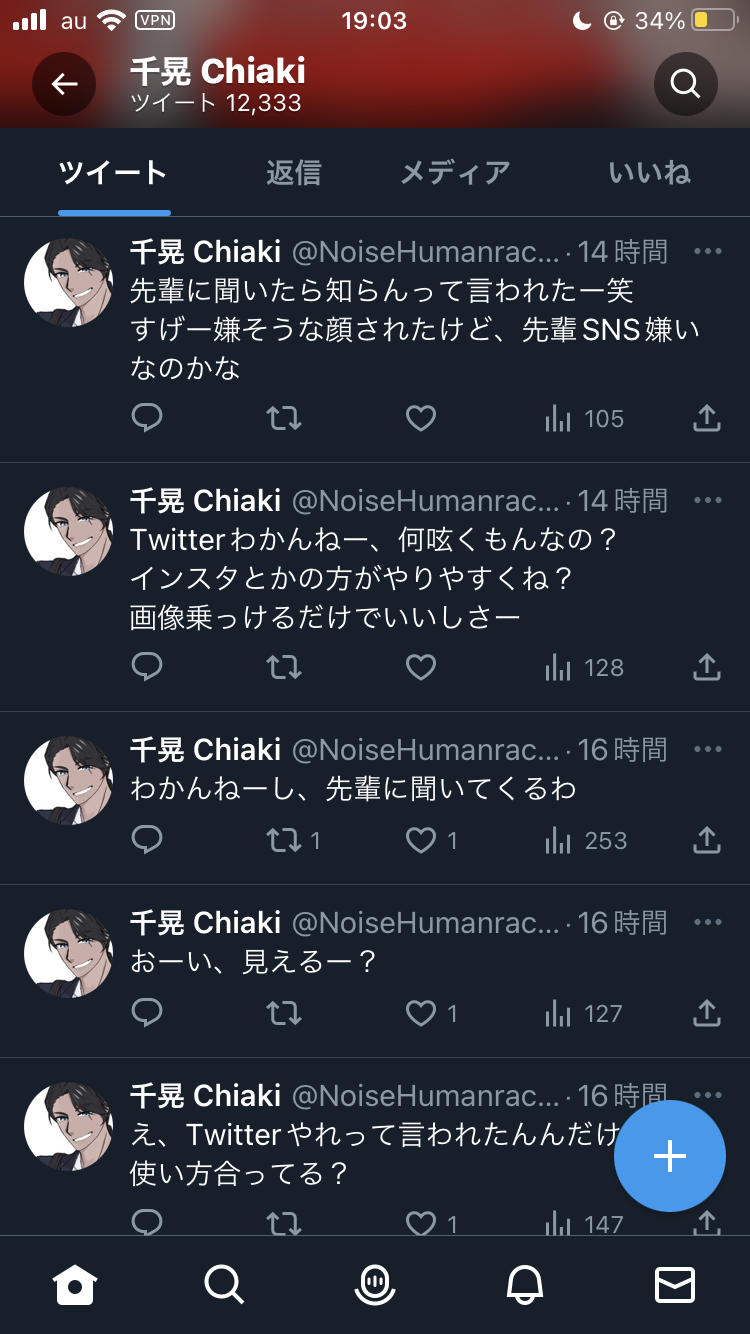Like the 先輩に聞いたら tweet
750x1334 pixels.
[420, 418]
